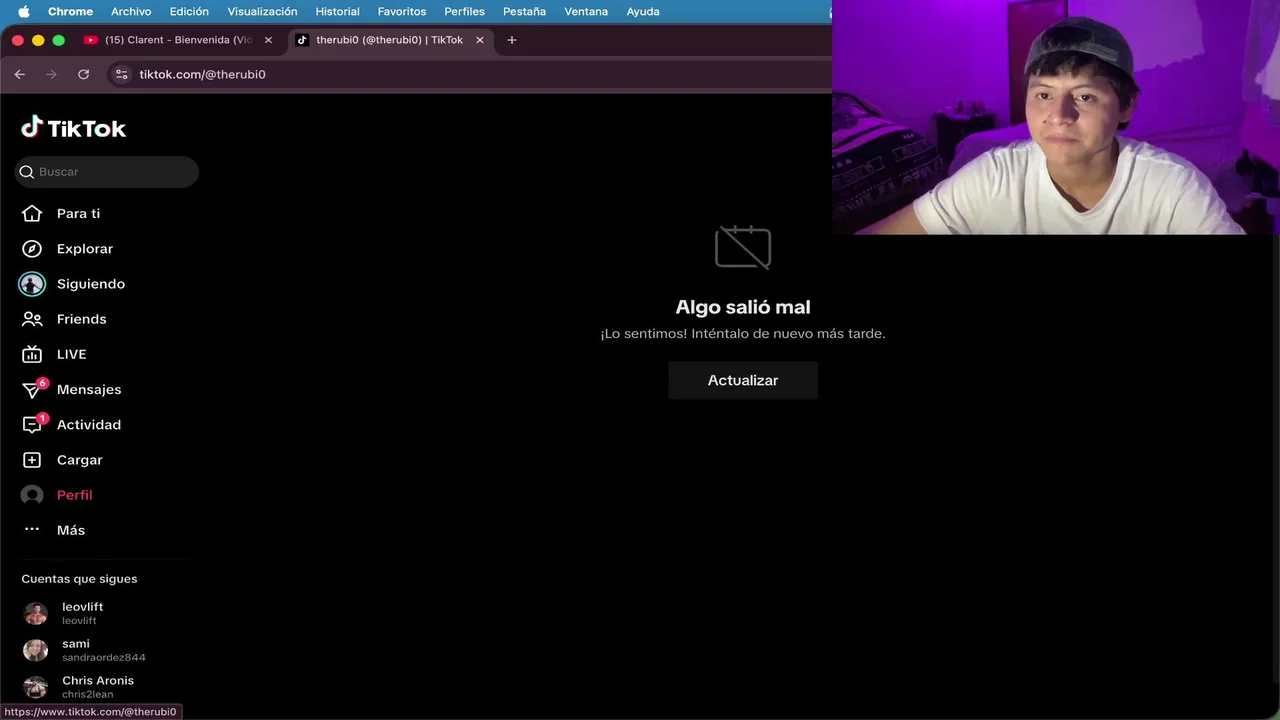
Task: Click the Cargar plus icon
Action: coord(32,460)
